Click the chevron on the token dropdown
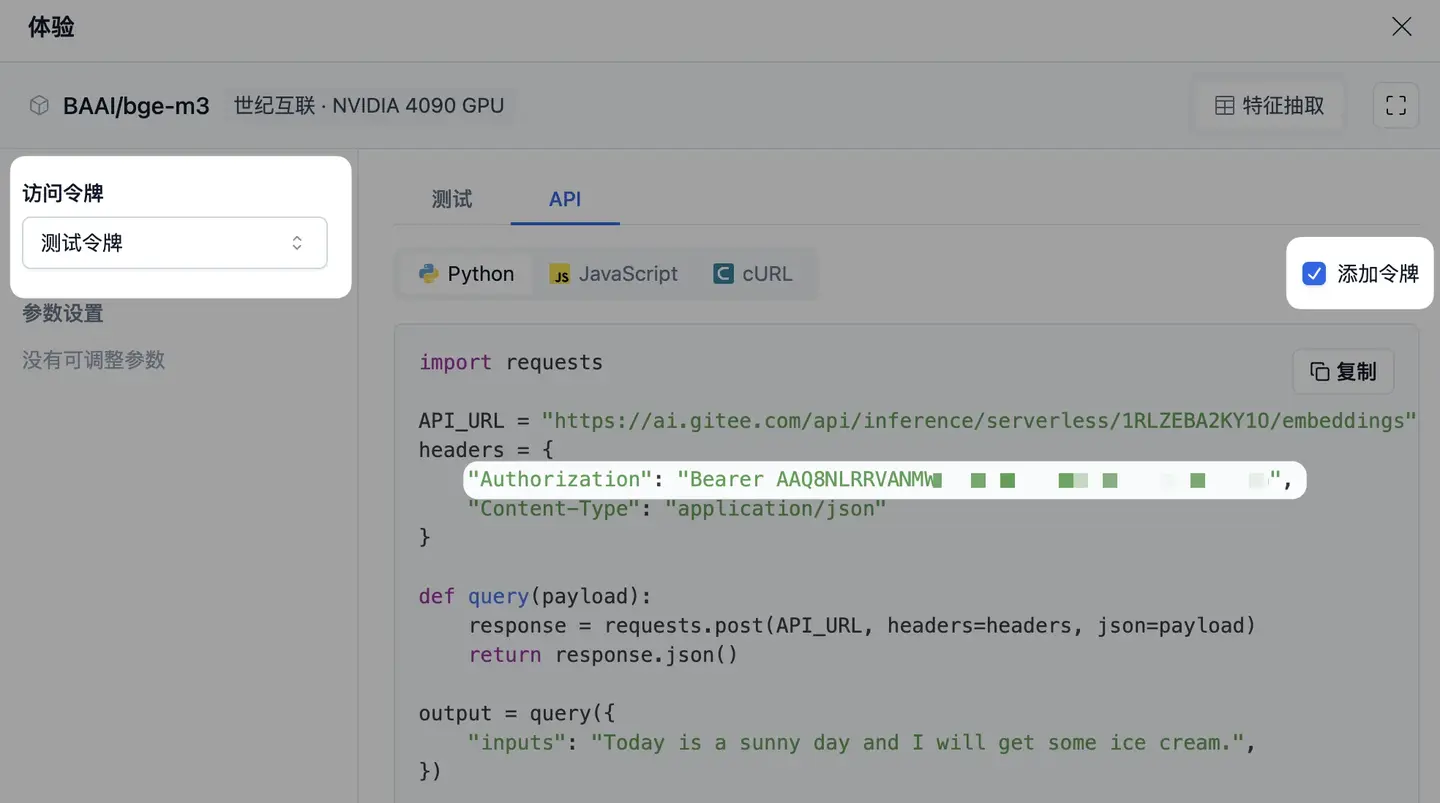Screen dimensions: 1440x803 (297, 243)
